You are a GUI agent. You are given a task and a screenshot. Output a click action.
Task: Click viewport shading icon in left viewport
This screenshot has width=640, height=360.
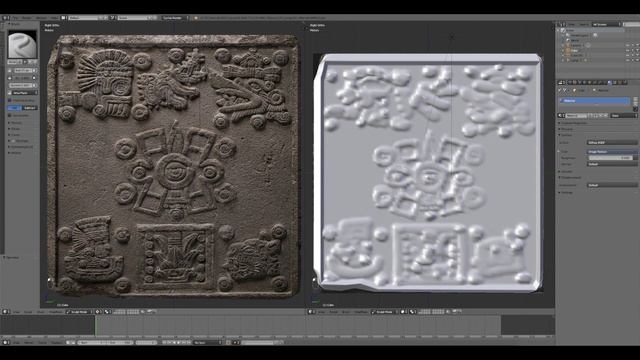coord(98,312)
